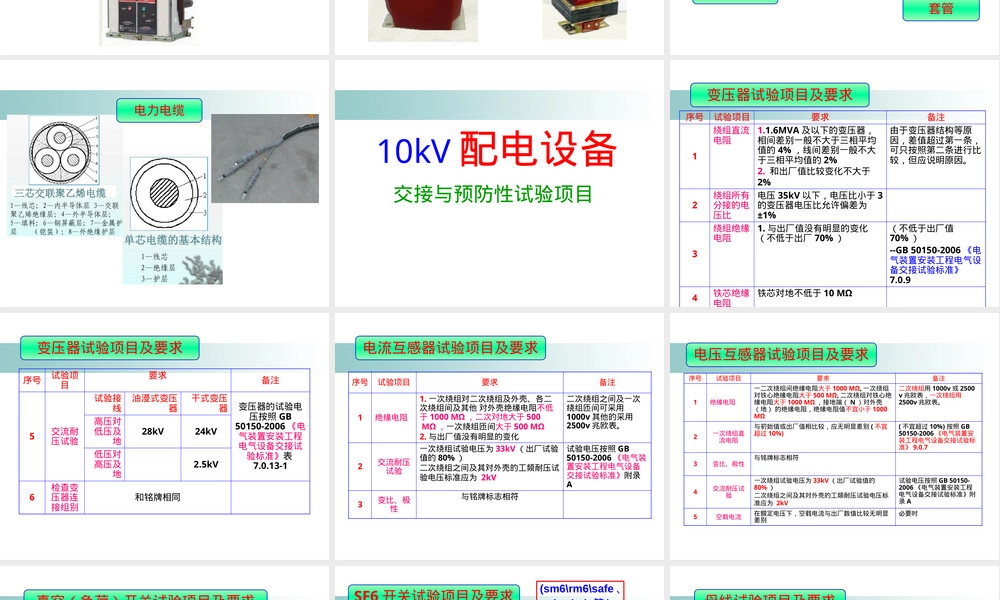
Task: Click the 空载电流 cell in 电压互感器 table
Action: tap(728, 516)
